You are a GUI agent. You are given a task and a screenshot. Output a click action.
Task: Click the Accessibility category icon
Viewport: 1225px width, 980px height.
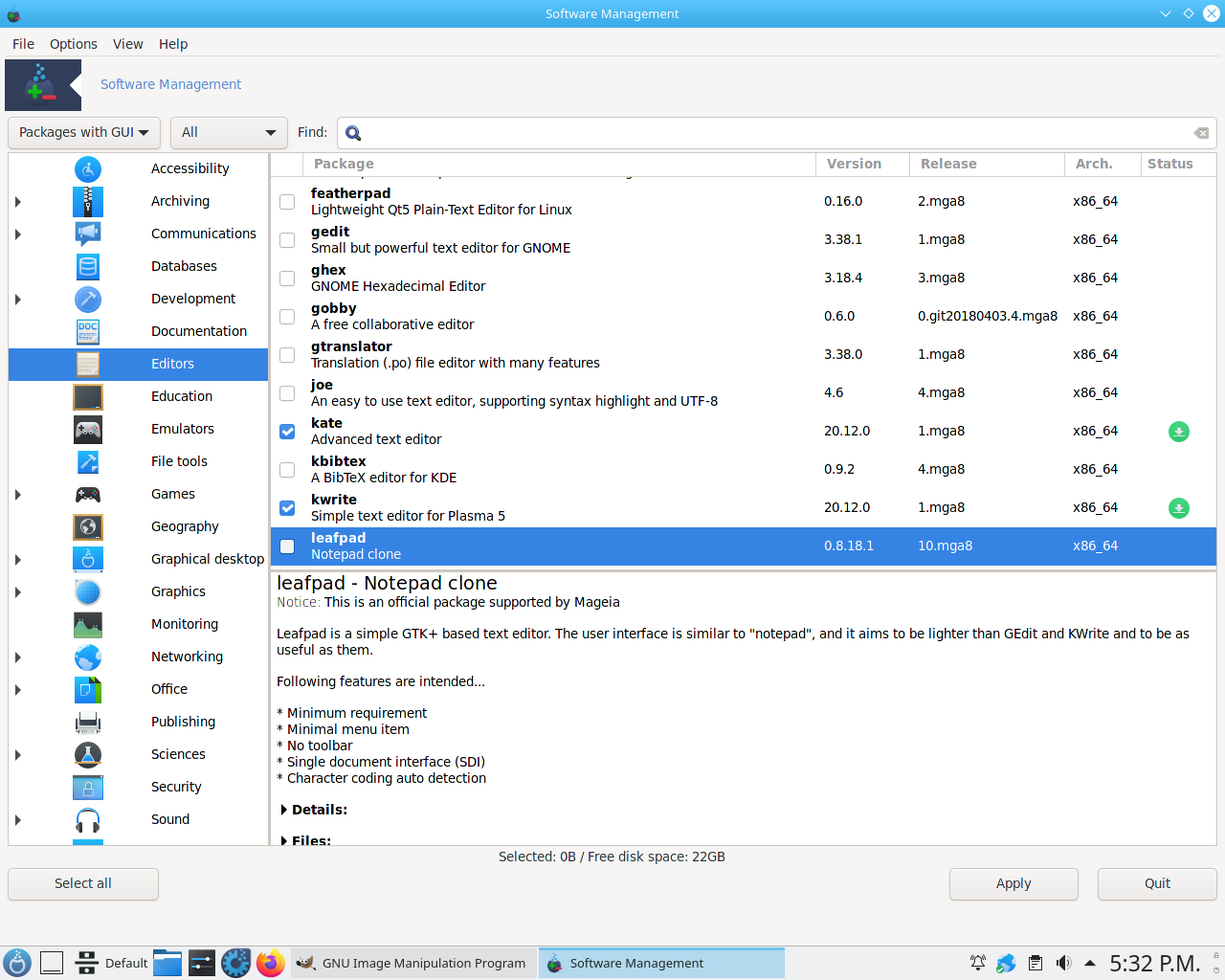(x=88, y=169)
